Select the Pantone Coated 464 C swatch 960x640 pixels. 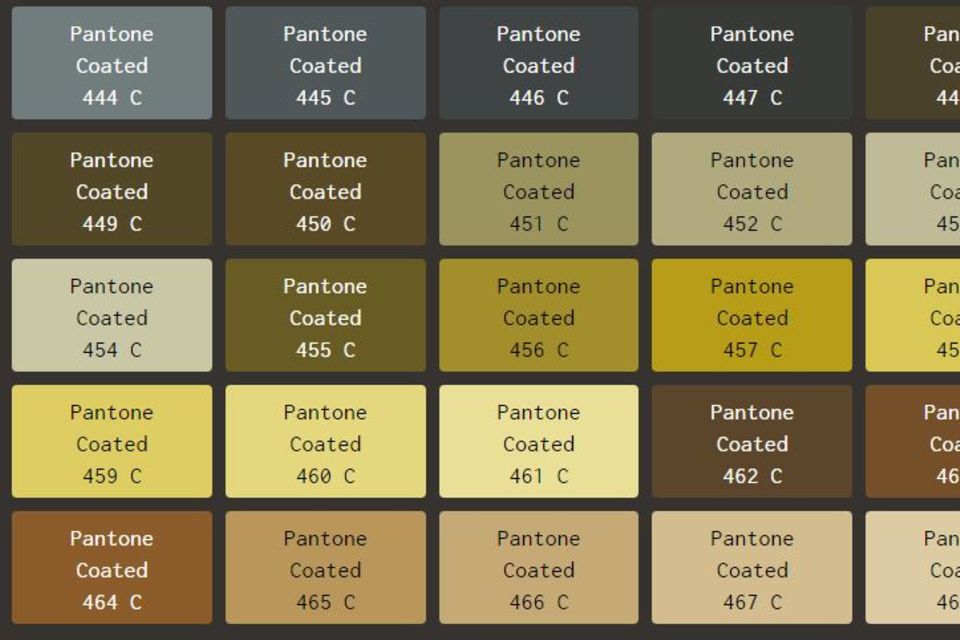pos(112,568)
